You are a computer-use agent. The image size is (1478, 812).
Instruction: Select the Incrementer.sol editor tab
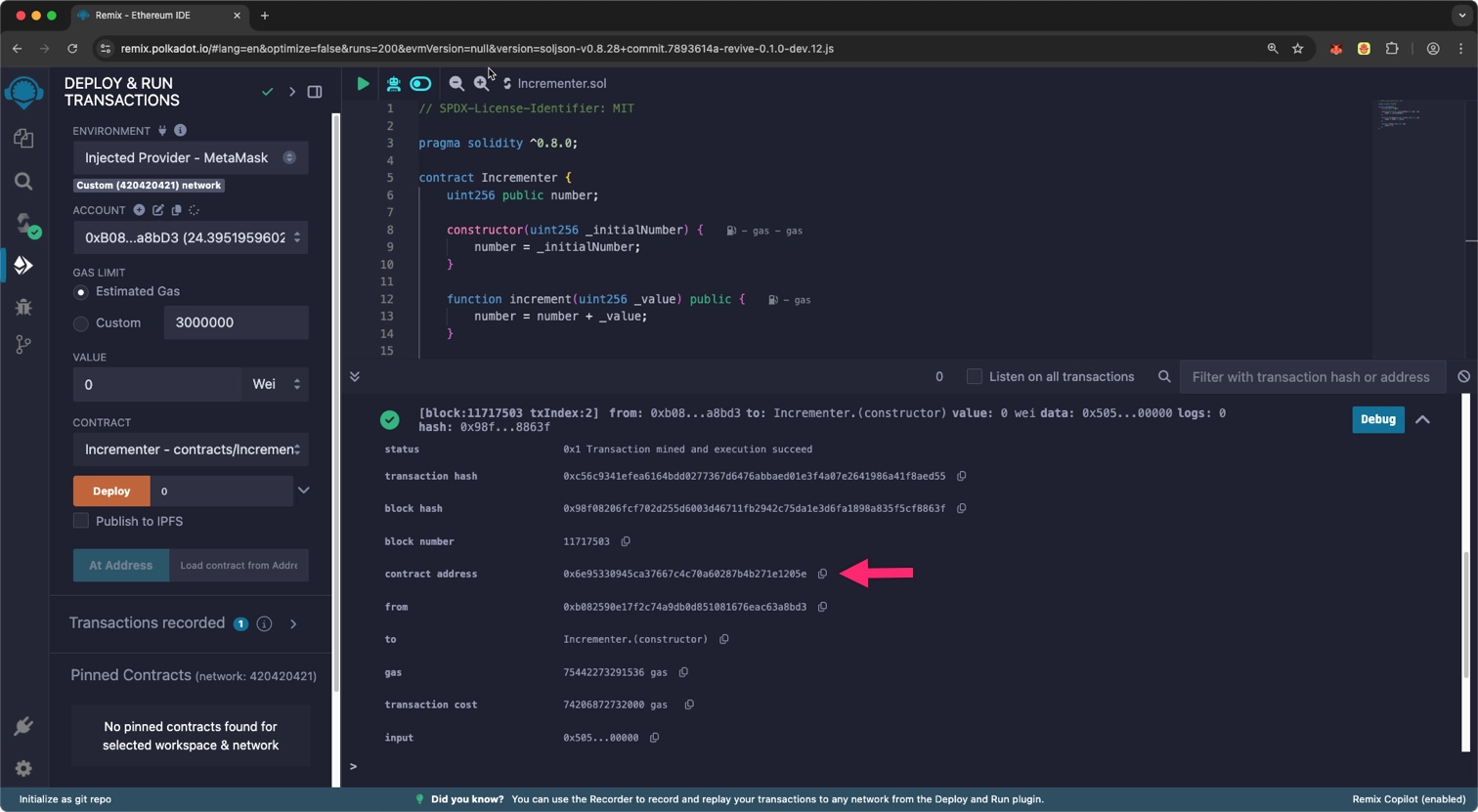554,84
